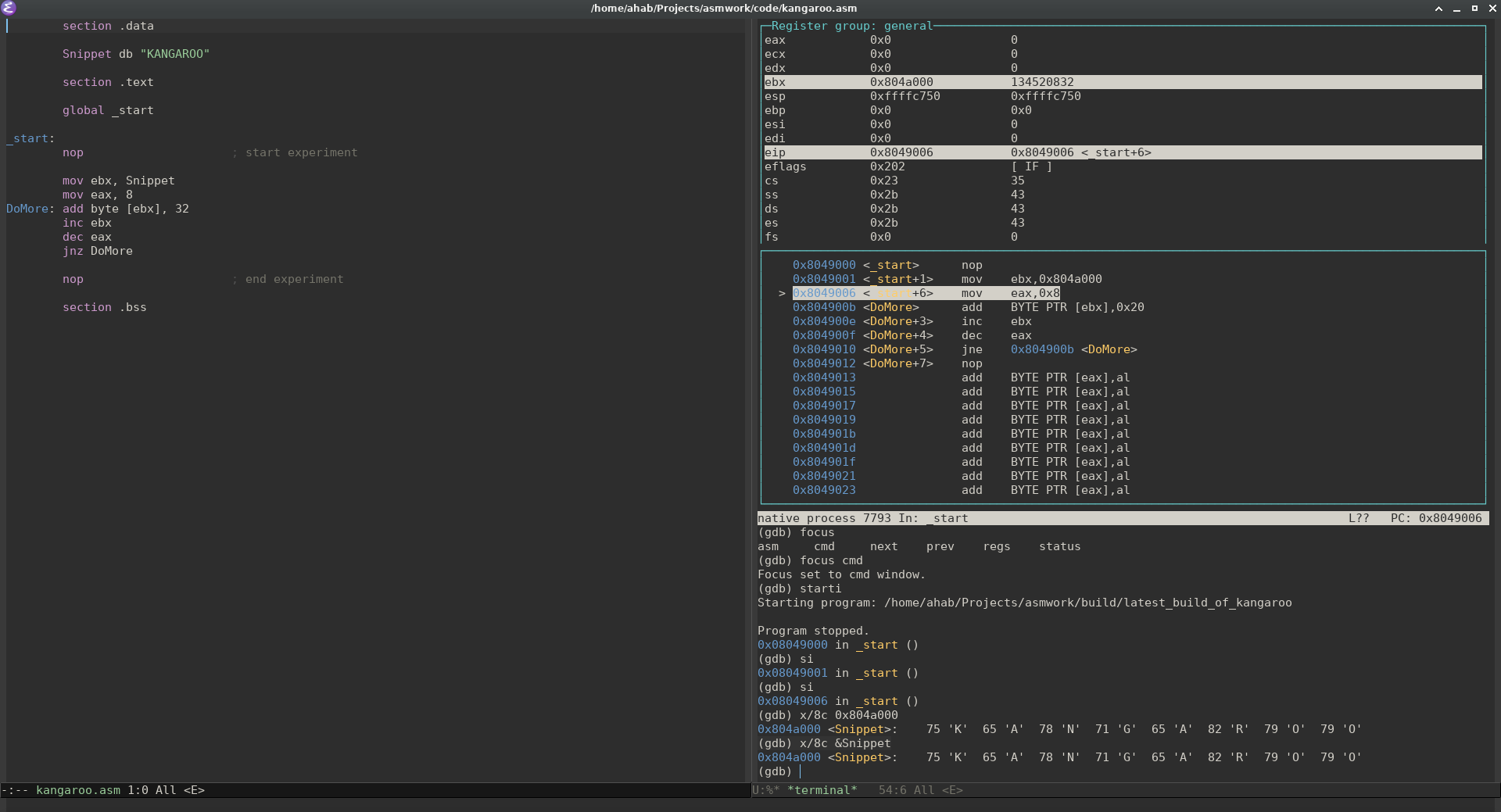Click the 'inc ebx' source line
Screen dimensions: 1501x812
click(87, 223)
